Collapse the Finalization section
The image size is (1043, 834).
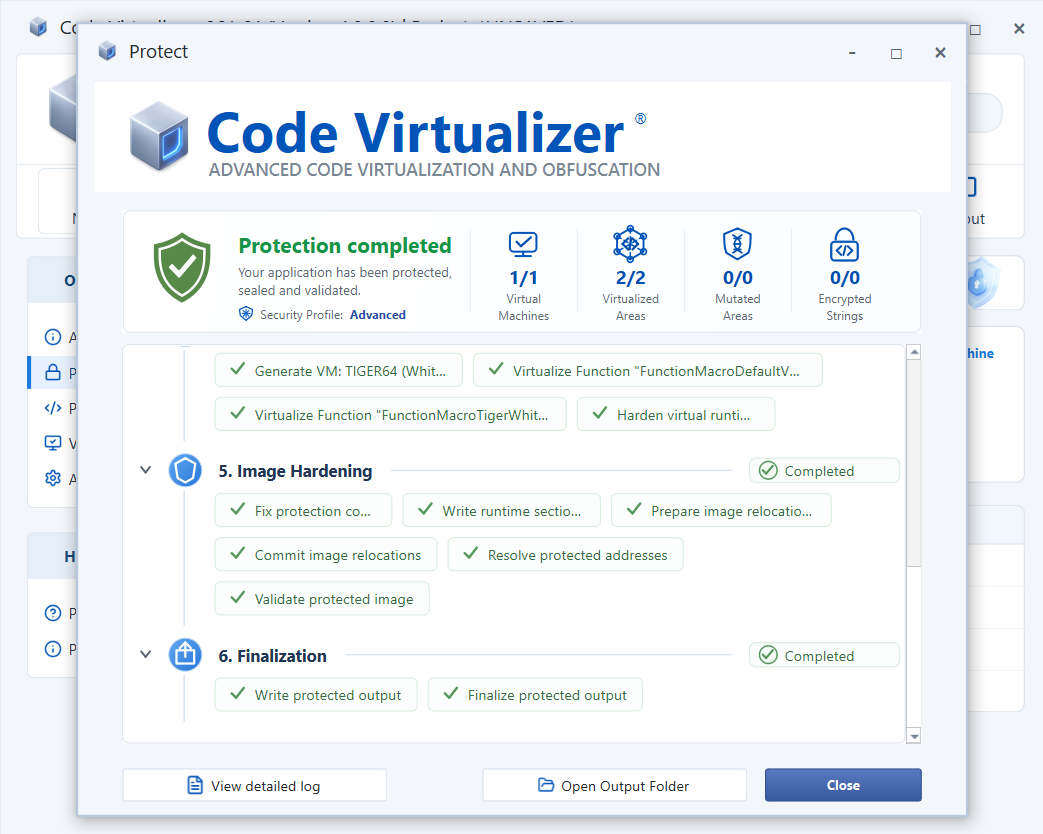(146, 654)
